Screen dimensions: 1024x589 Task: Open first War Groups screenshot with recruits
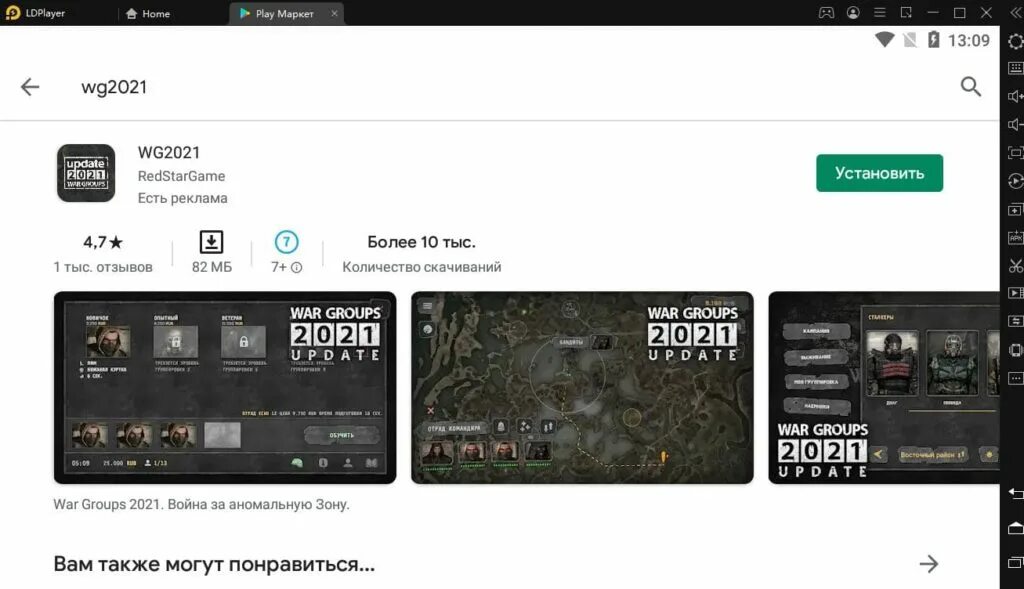[x=225, y=388]
